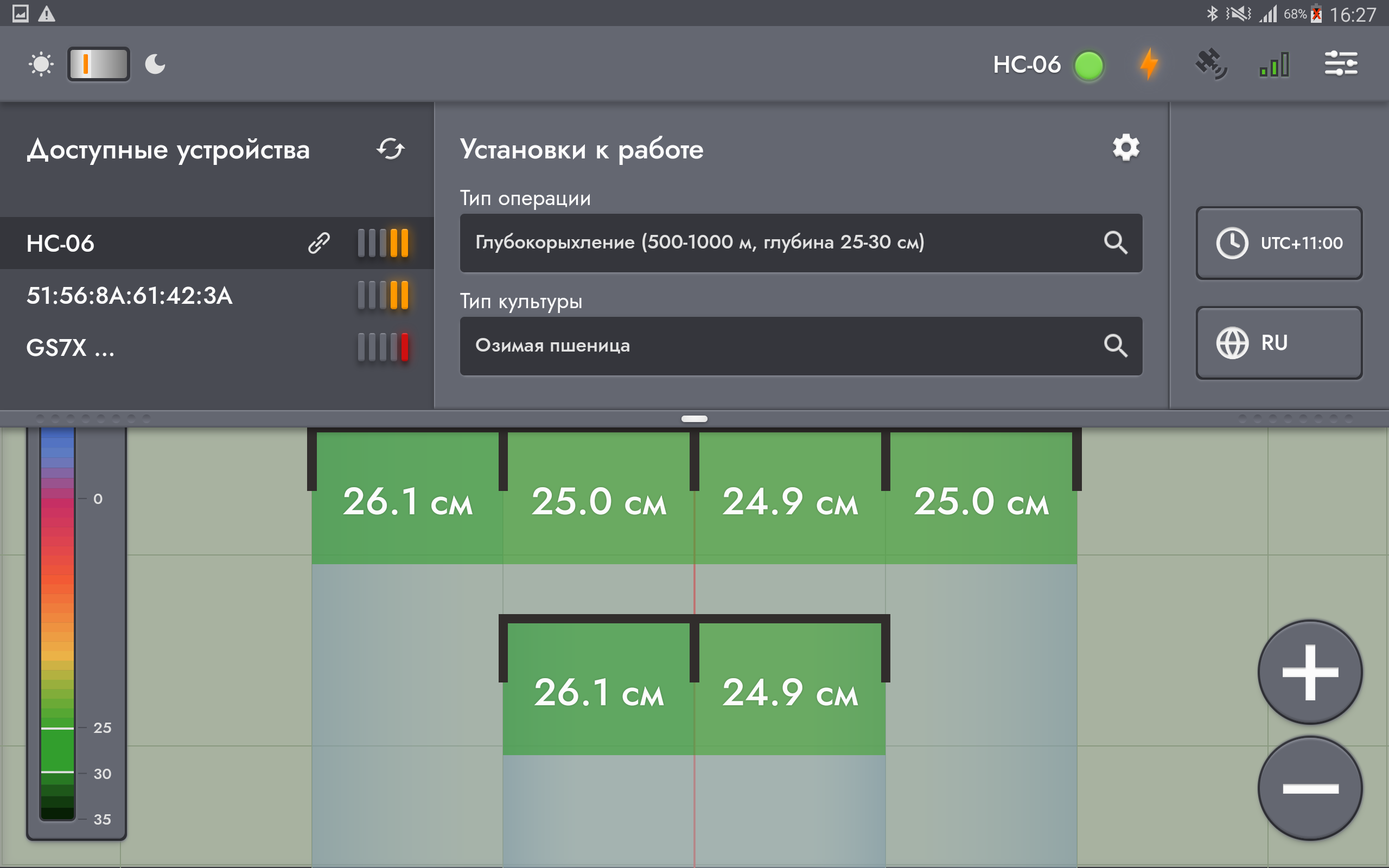Refresh the available devices list

tap(390, 149)
